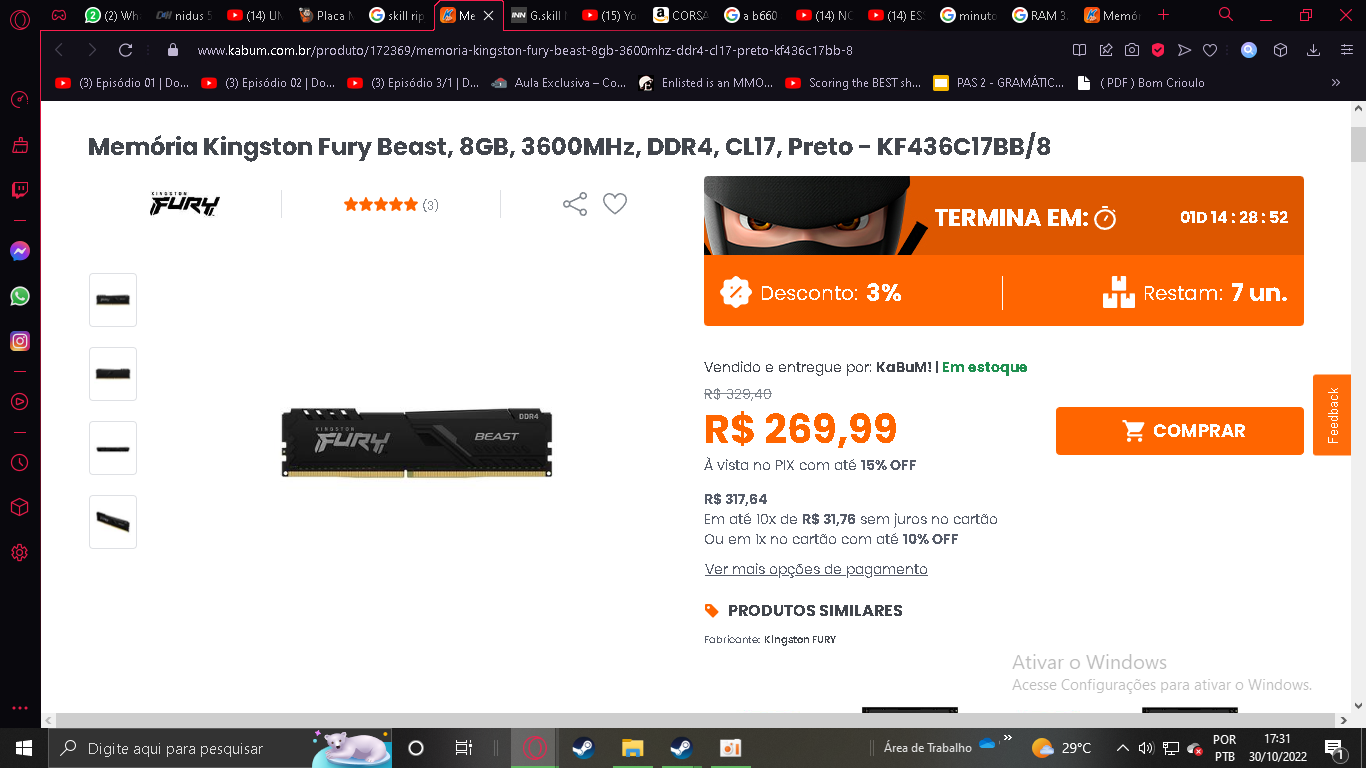Open Ver mais opções de pagamento link
1366x768 pixels.
pyautogui.click(x=816, y=569)
